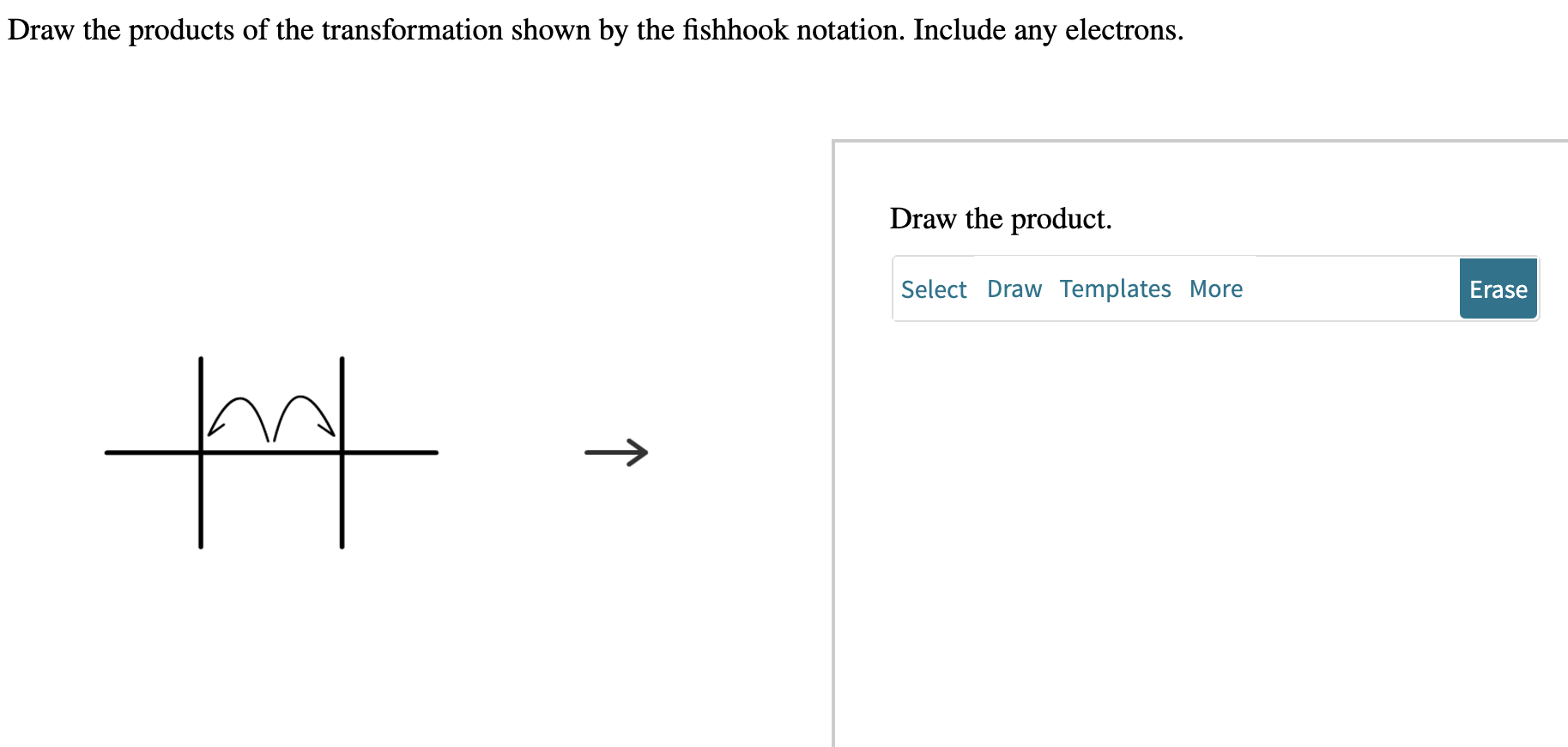This screenshot has width=1568, height=747.
Task: Click the right quaternary carbon of the reactant
Action: [342, 452]
